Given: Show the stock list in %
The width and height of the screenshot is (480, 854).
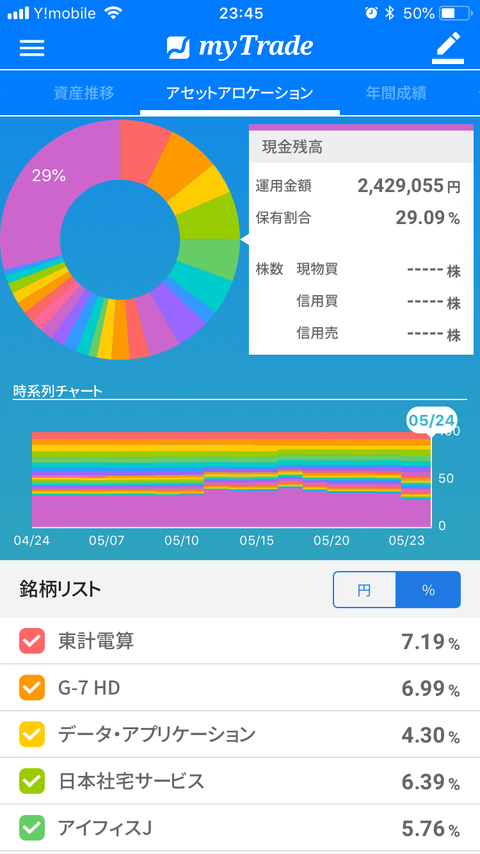Looking at the screenshot, I should point(428,590).
